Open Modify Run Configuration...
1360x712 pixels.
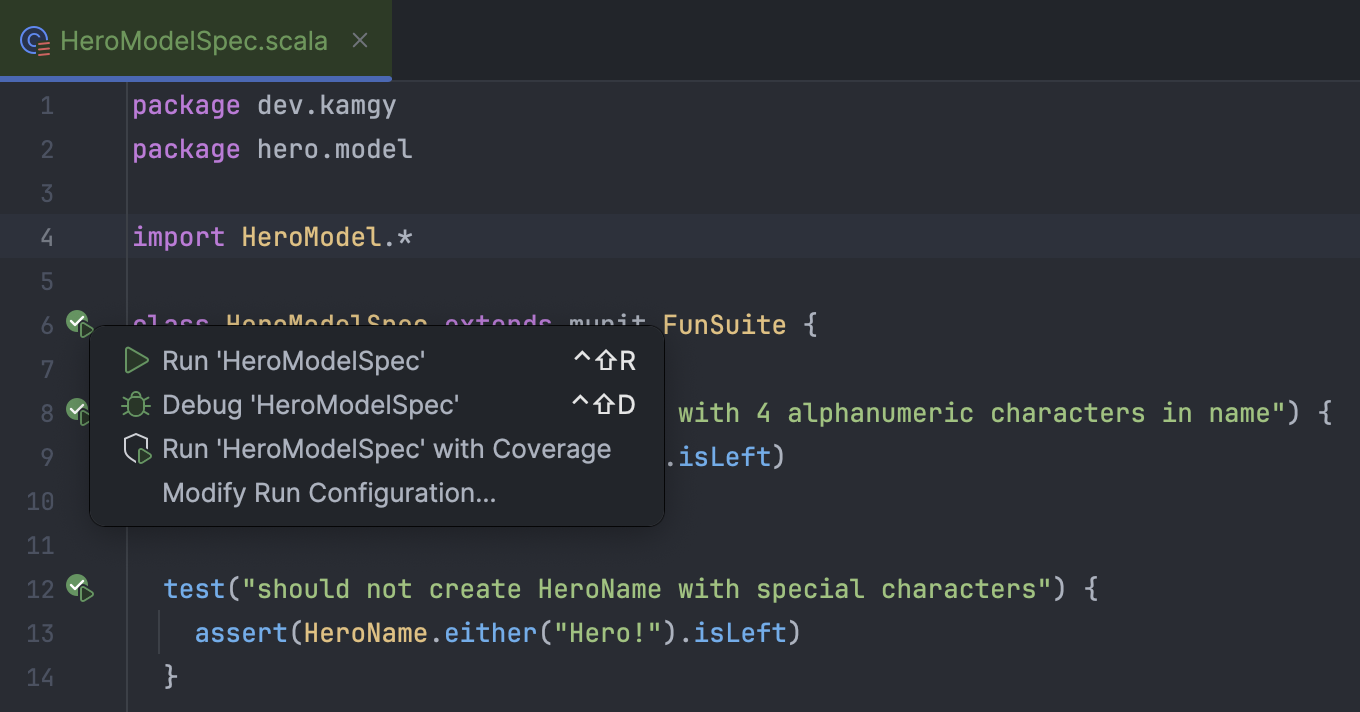tap(329, 493)
